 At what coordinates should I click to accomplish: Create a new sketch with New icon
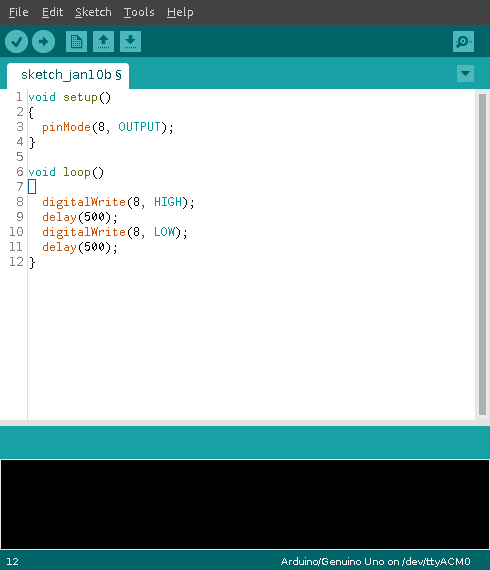(x=76, y=41)
